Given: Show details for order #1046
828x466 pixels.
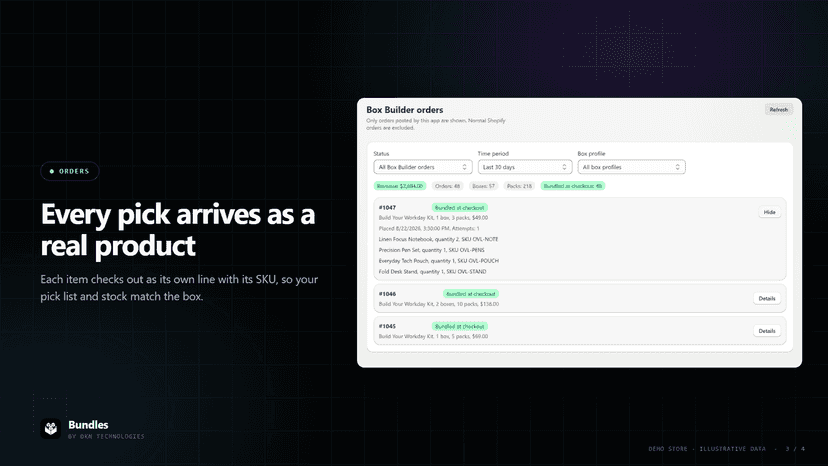Looking at the screenshot, I should coord(767,299).
